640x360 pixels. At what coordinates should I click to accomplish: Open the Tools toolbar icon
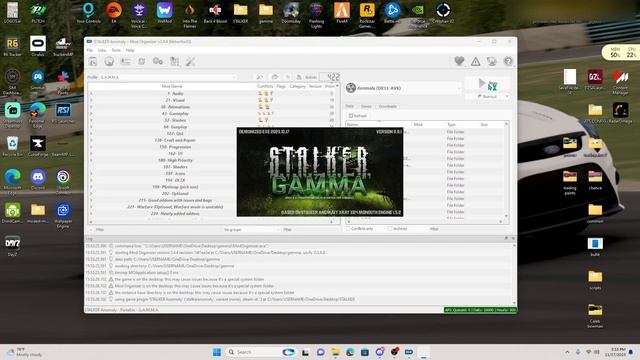[x=174, y=62]
